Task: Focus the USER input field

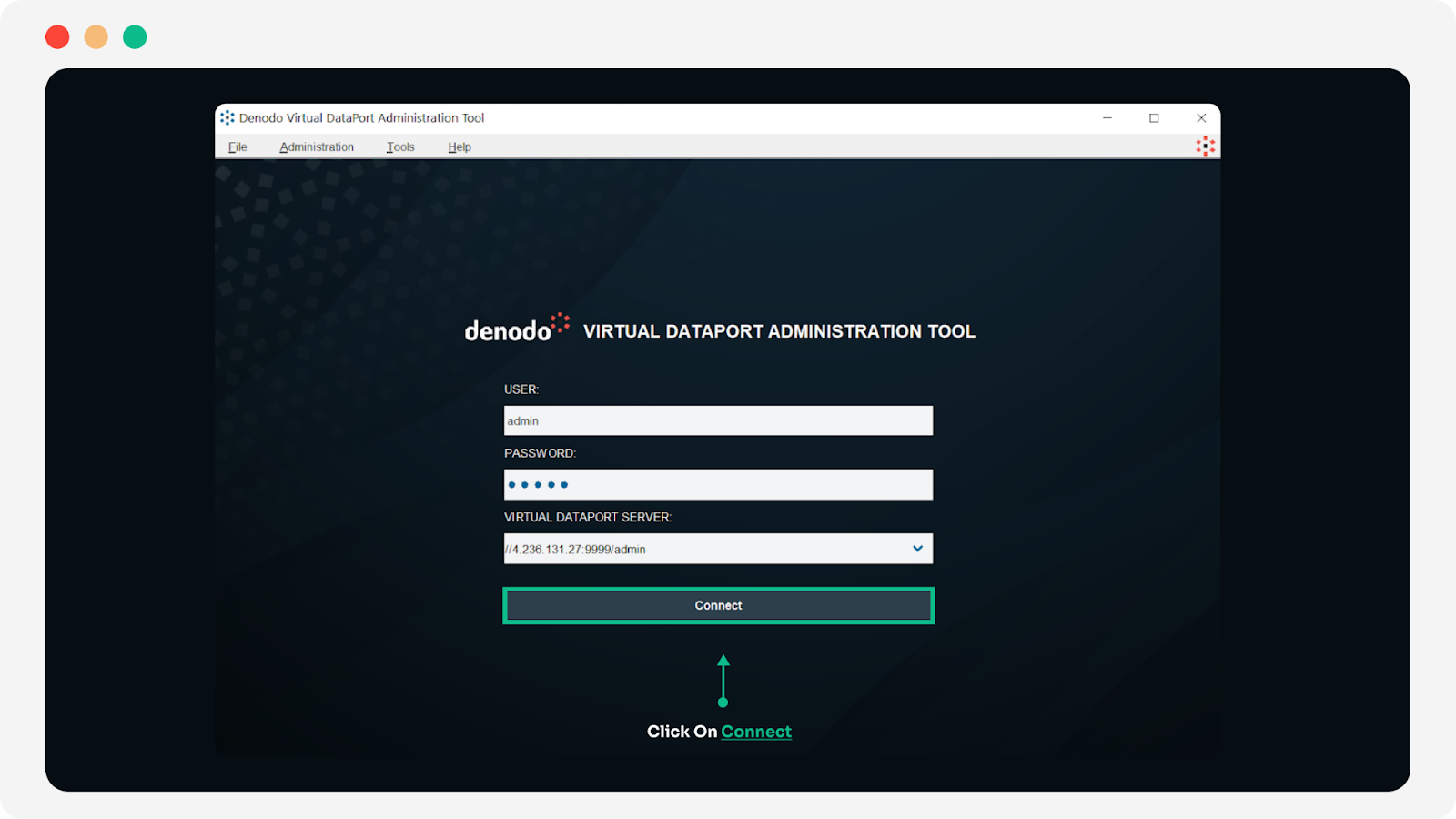Action: point(718,420)
